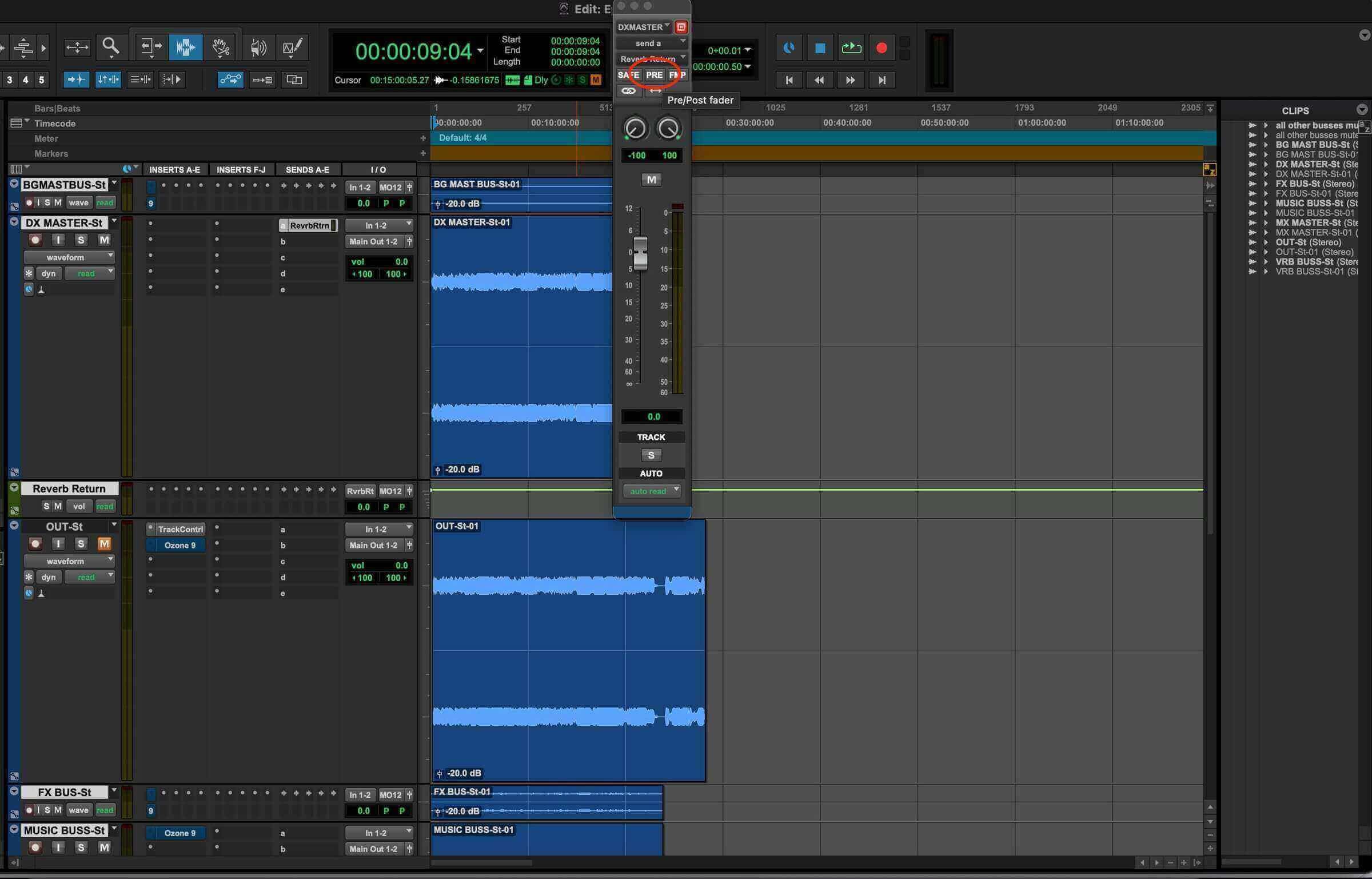Click the left pan knob in send window
The width and height of the screenshot is (1372, 879).
[635, 128]
